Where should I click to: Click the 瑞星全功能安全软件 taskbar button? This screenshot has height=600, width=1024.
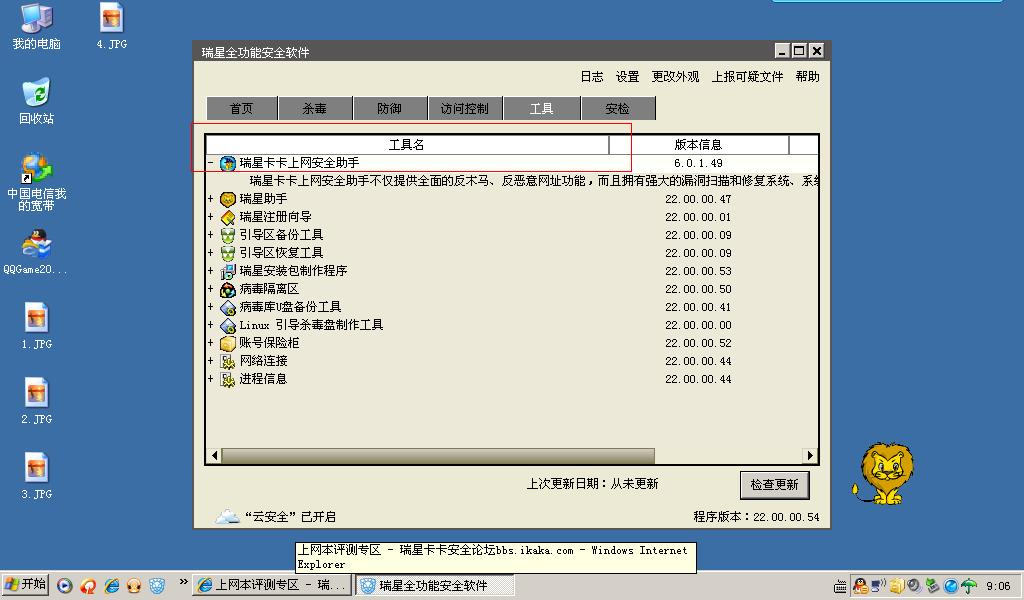click(x=435, y=586)
